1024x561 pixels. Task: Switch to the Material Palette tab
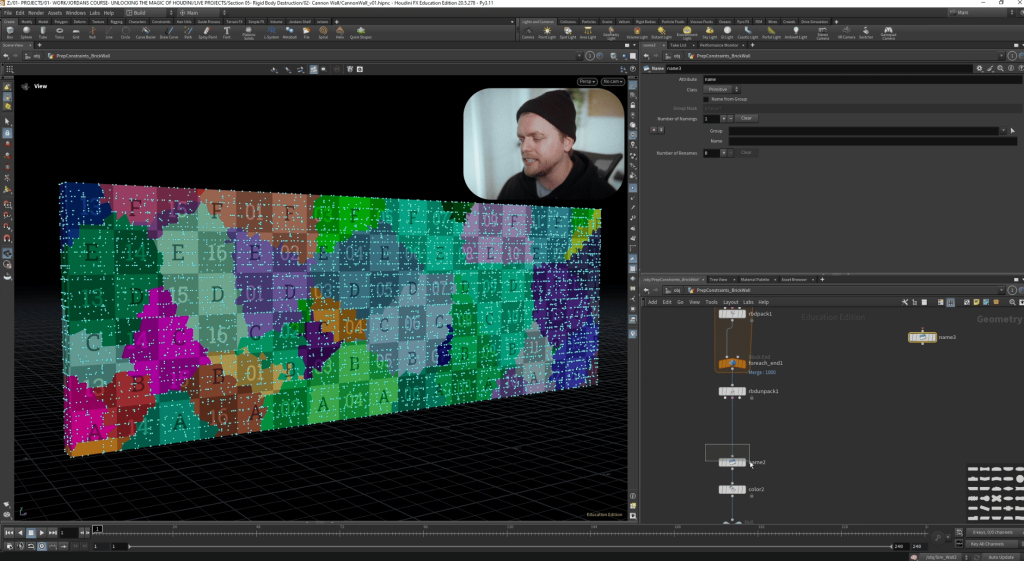pyautogui.click(x=755, y=280)
